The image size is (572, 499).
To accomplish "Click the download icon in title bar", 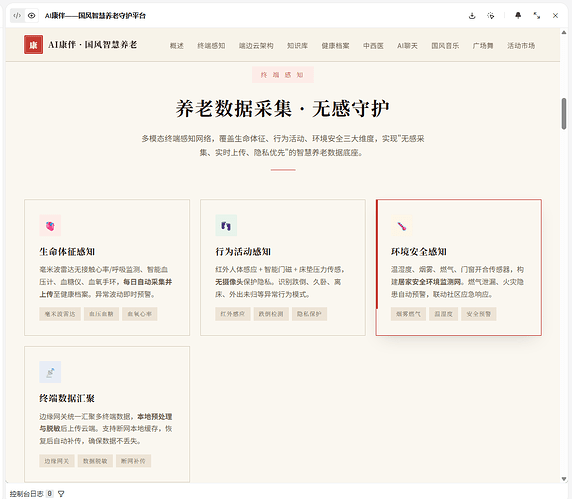I will [472, 16].
